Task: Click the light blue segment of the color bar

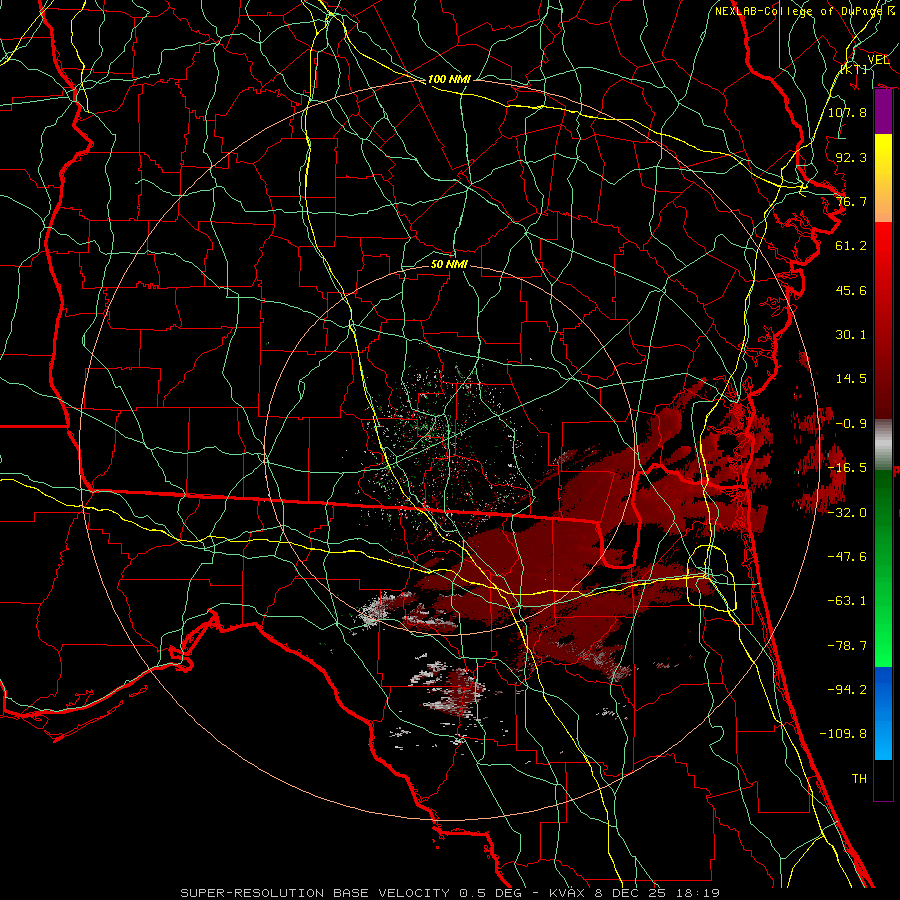Action: coord(883,736)
